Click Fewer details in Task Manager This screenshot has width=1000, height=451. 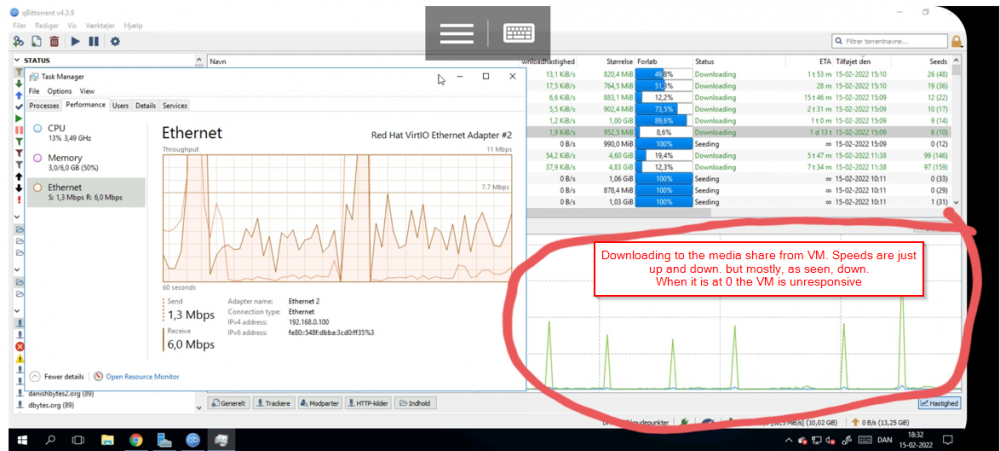(x=58, y=376)
